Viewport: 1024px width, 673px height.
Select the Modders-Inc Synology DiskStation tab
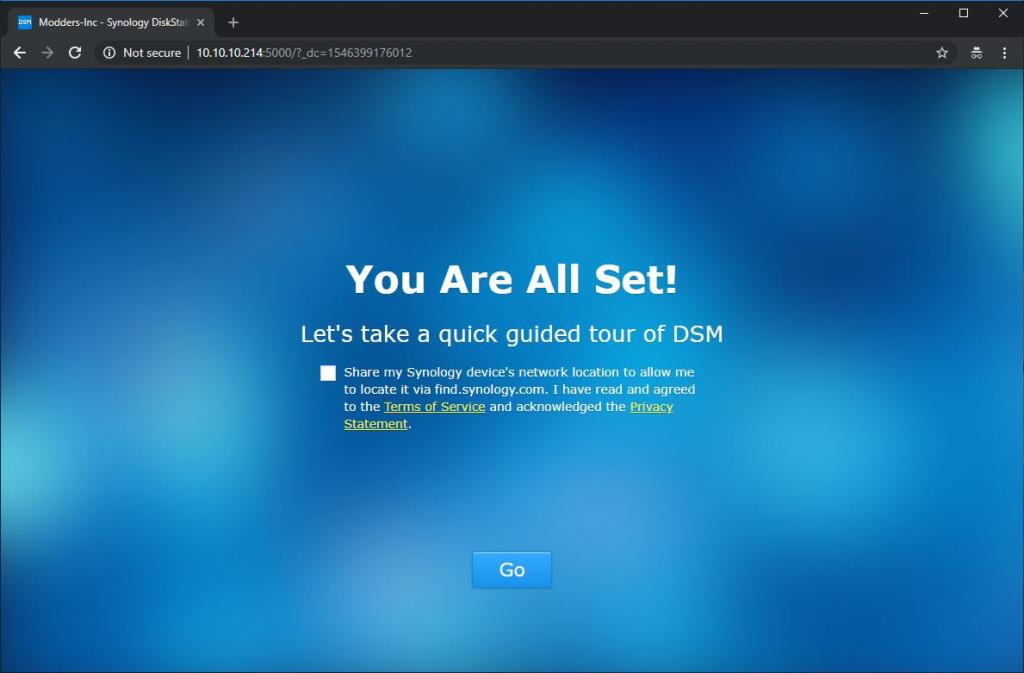tap(112, 22)
